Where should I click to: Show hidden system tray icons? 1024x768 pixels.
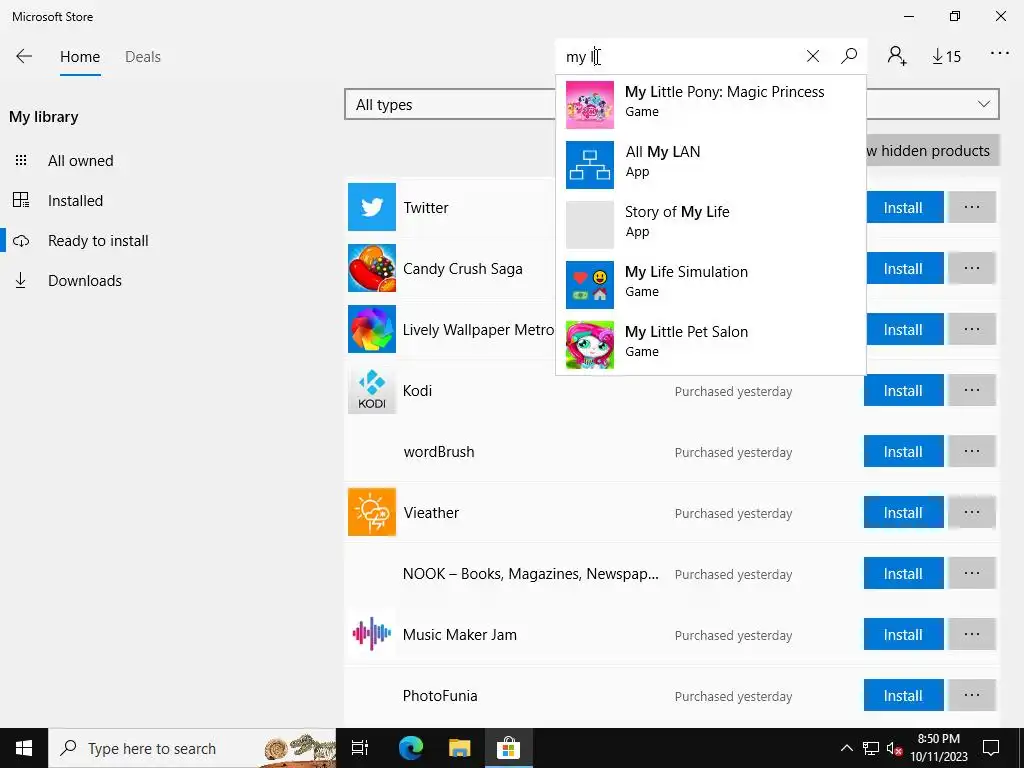(x=846, y=748)
